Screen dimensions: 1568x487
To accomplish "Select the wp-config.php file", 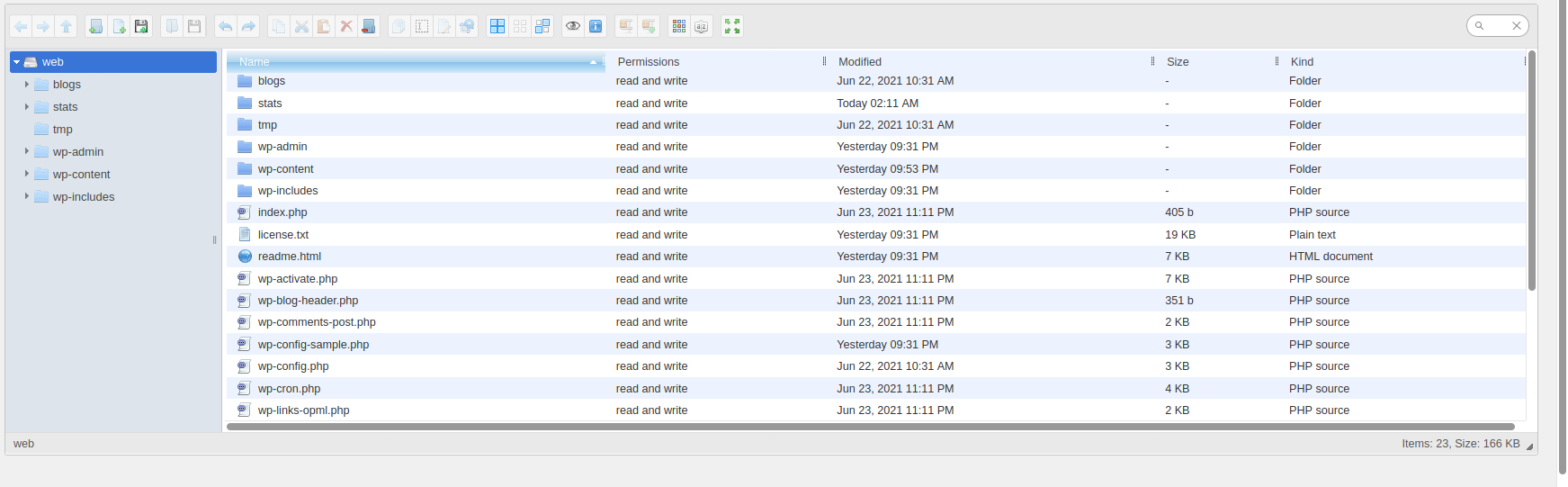I will pyautogui.click(x=876, y=366).
